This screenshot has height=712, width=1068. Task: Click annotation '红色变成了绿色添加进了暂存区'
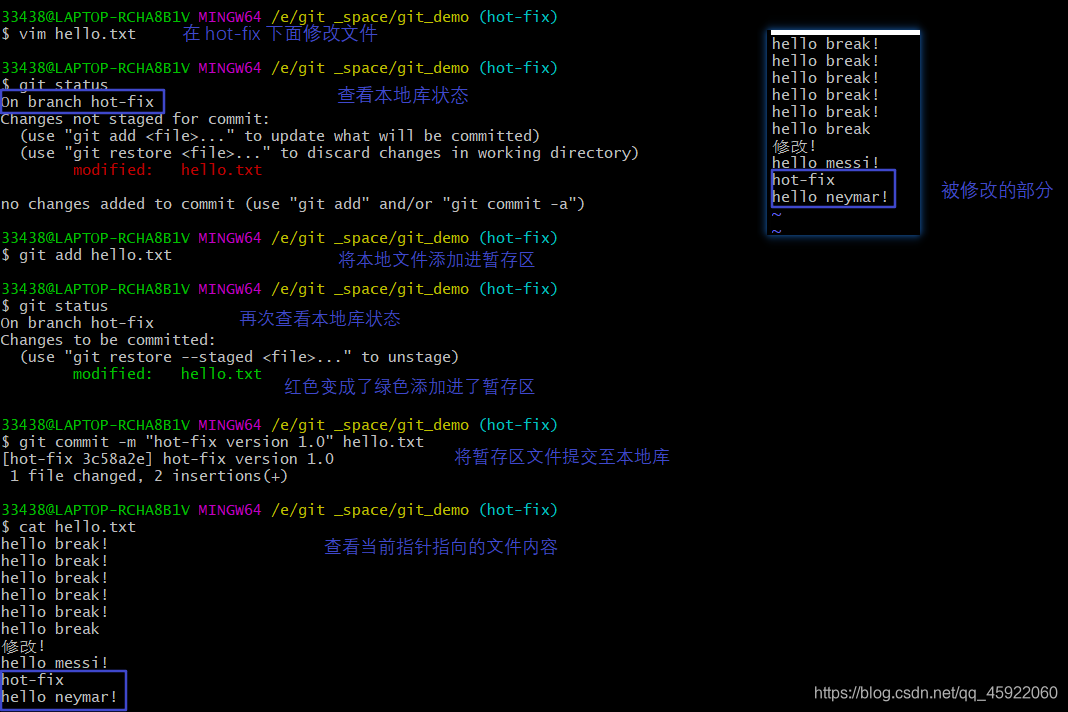tap(409, 387)
